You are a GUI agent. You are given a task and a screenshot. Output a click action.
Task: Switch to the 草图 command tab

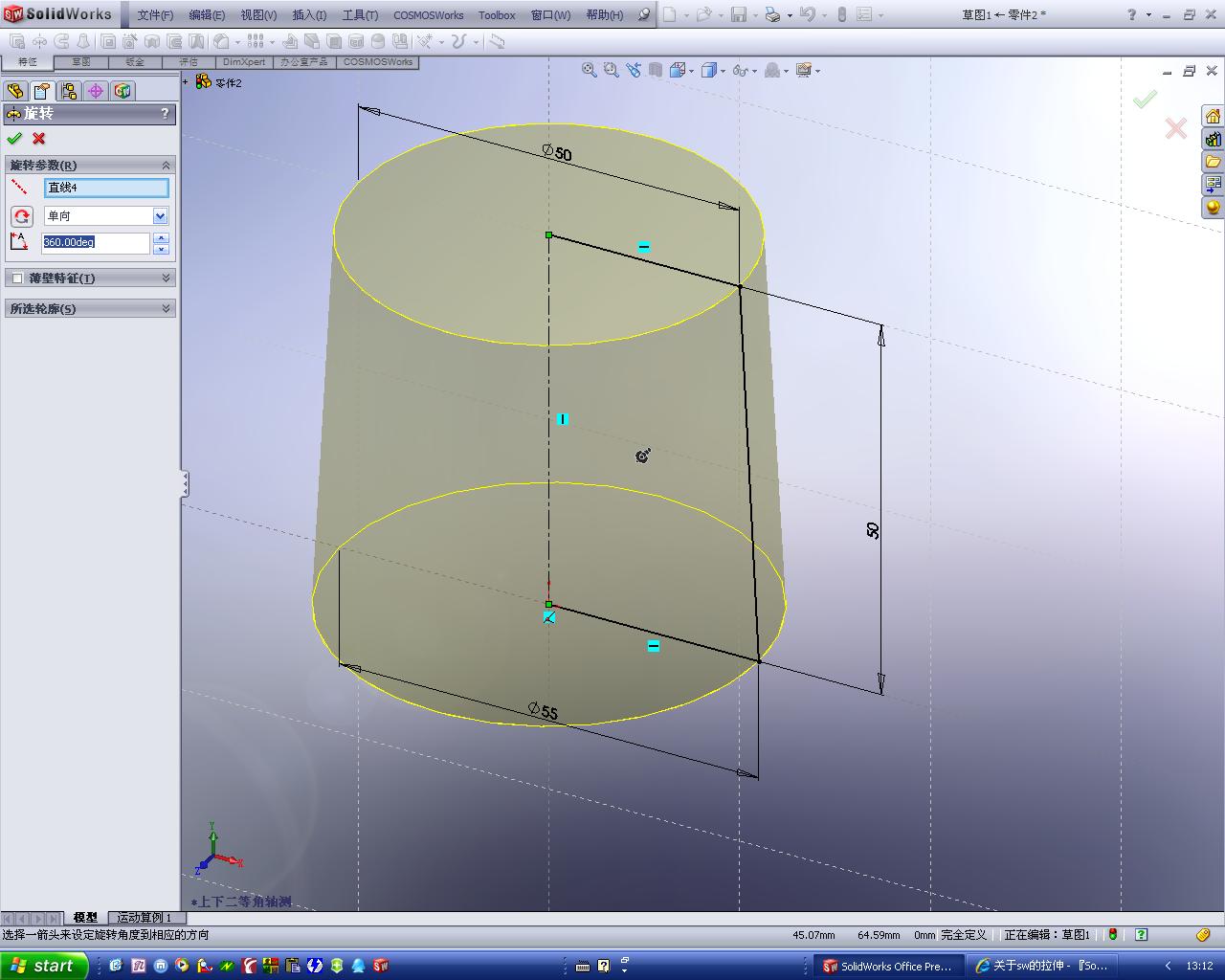click(81, 62)
